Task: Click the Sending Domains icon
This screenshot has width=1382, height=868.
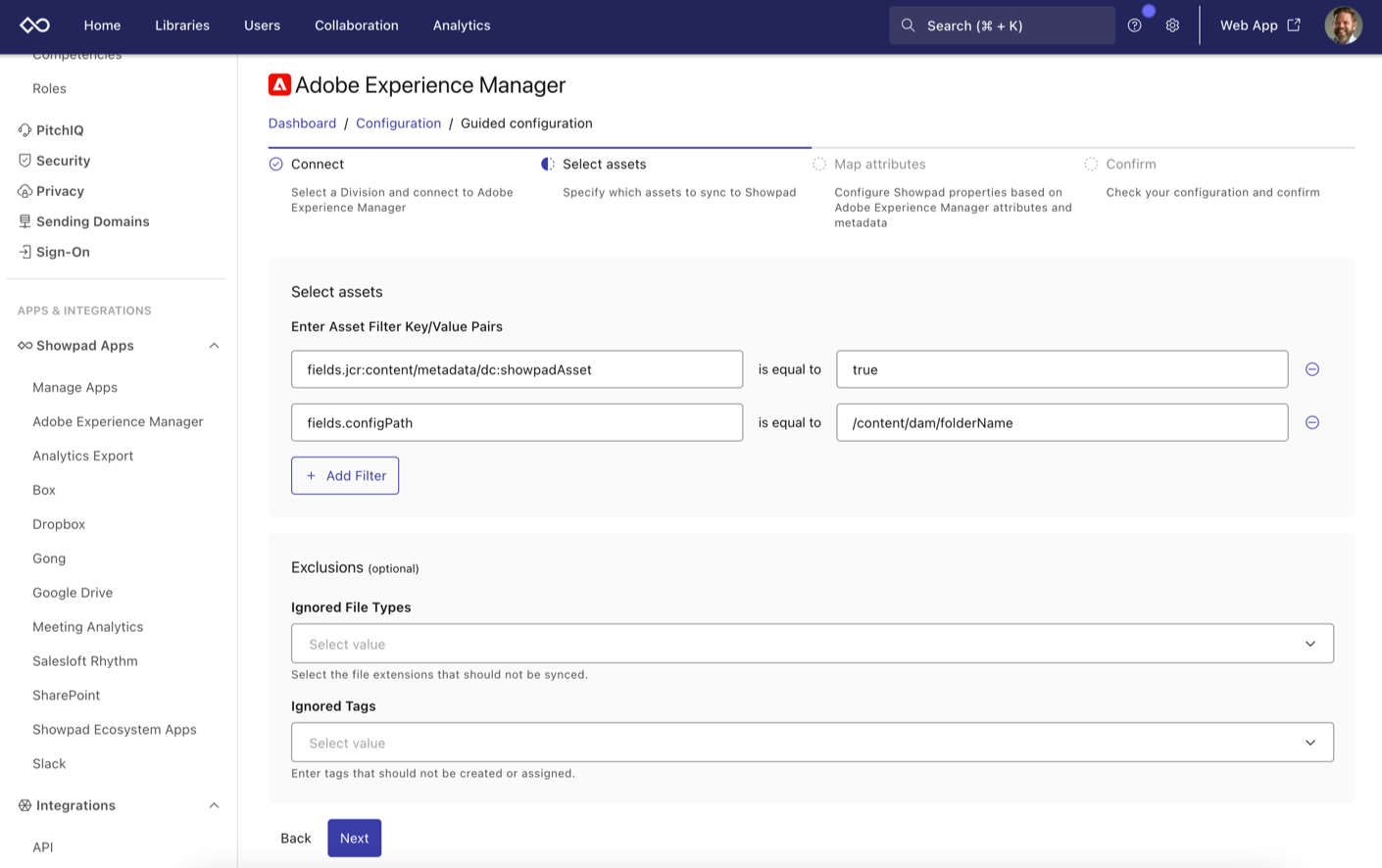Action: coord(25,221)
